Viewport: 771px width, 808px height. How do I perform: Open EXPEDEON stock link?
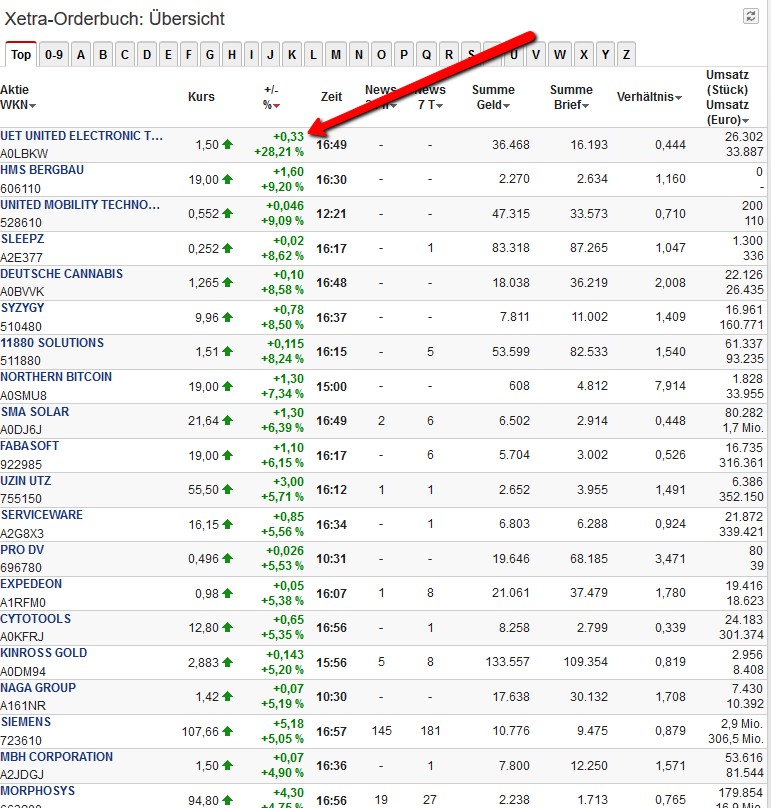pyautogui.click(x=31, y=584)
